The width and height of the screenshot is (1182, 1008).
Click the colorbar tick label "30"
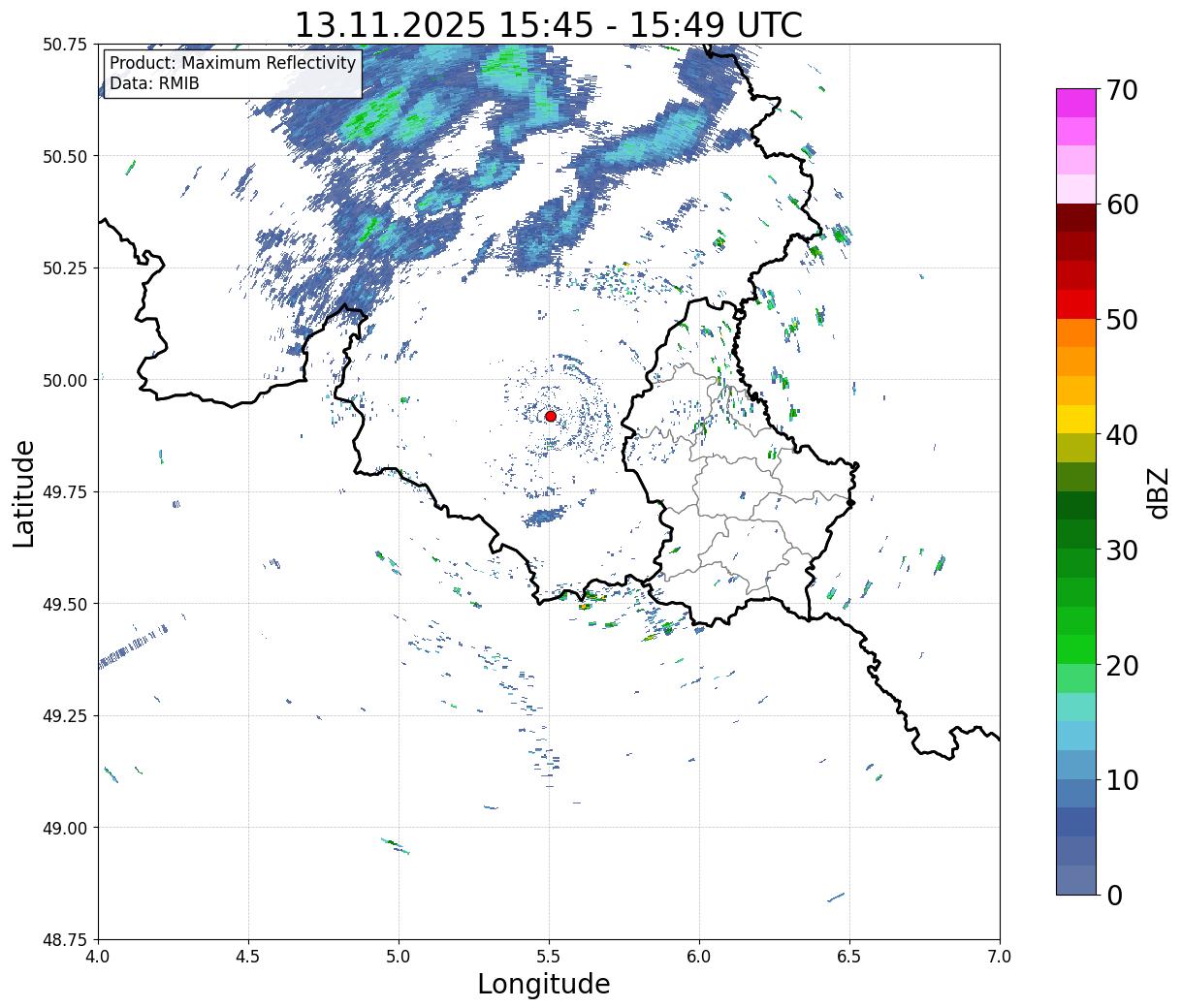(x=1122, y=550)
